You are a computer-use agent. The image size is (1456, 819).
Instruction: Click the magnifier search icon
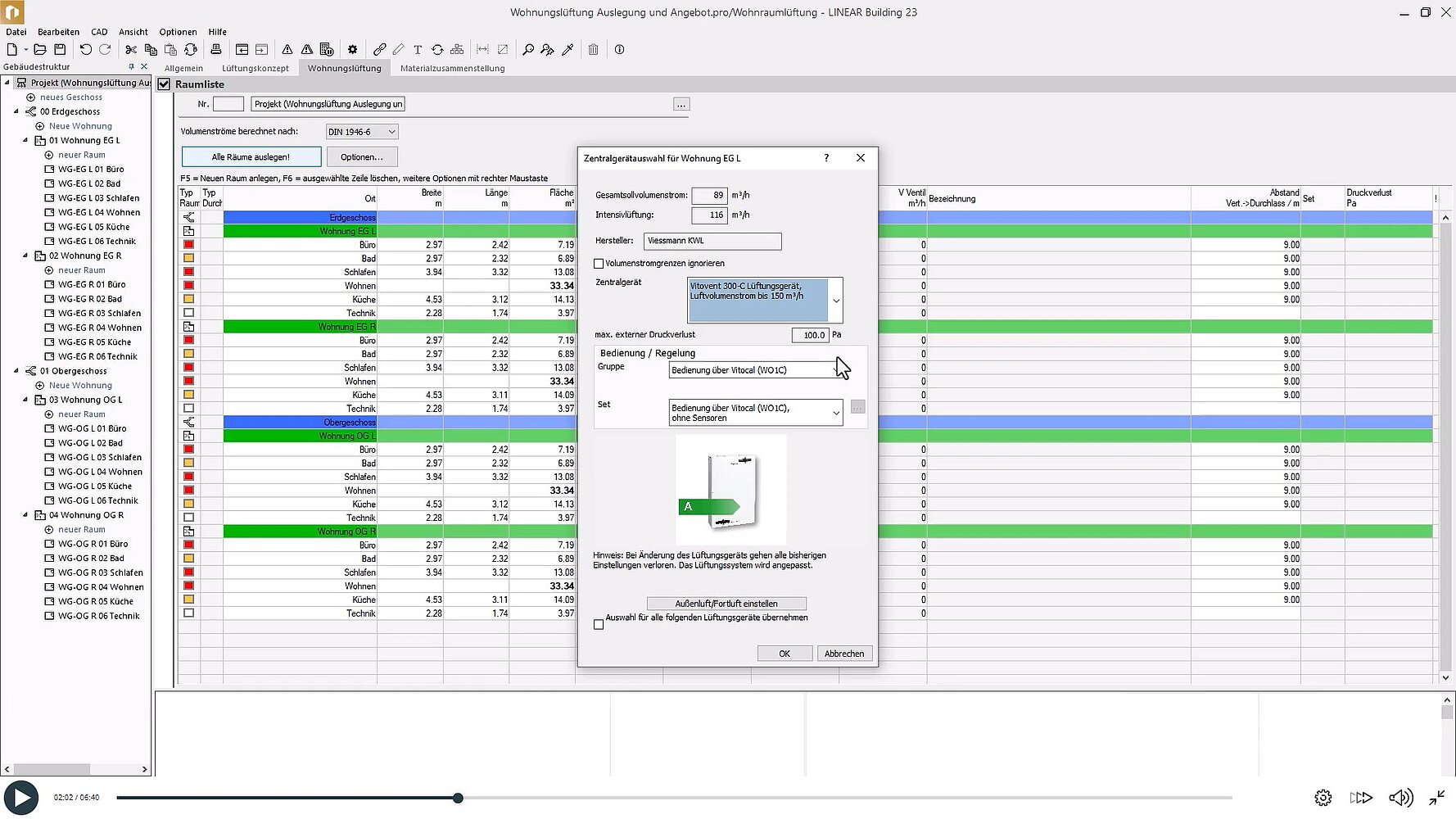coord(528,50)
